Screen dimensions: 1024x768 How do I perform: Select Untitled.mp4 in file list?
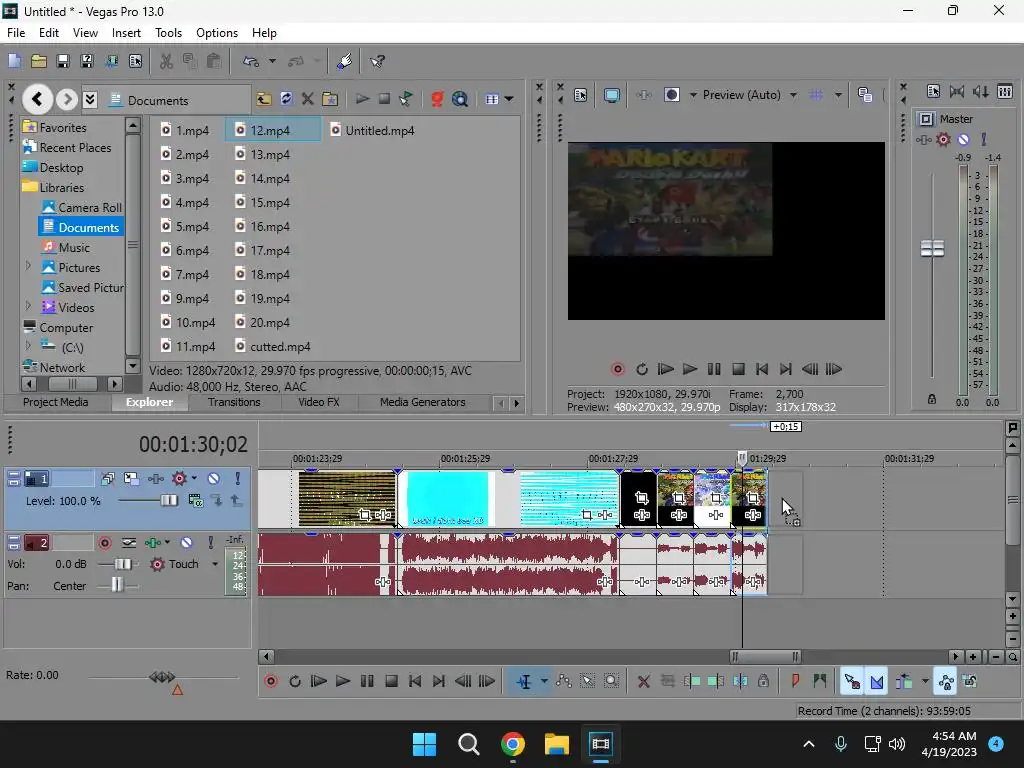pos(373,131)
